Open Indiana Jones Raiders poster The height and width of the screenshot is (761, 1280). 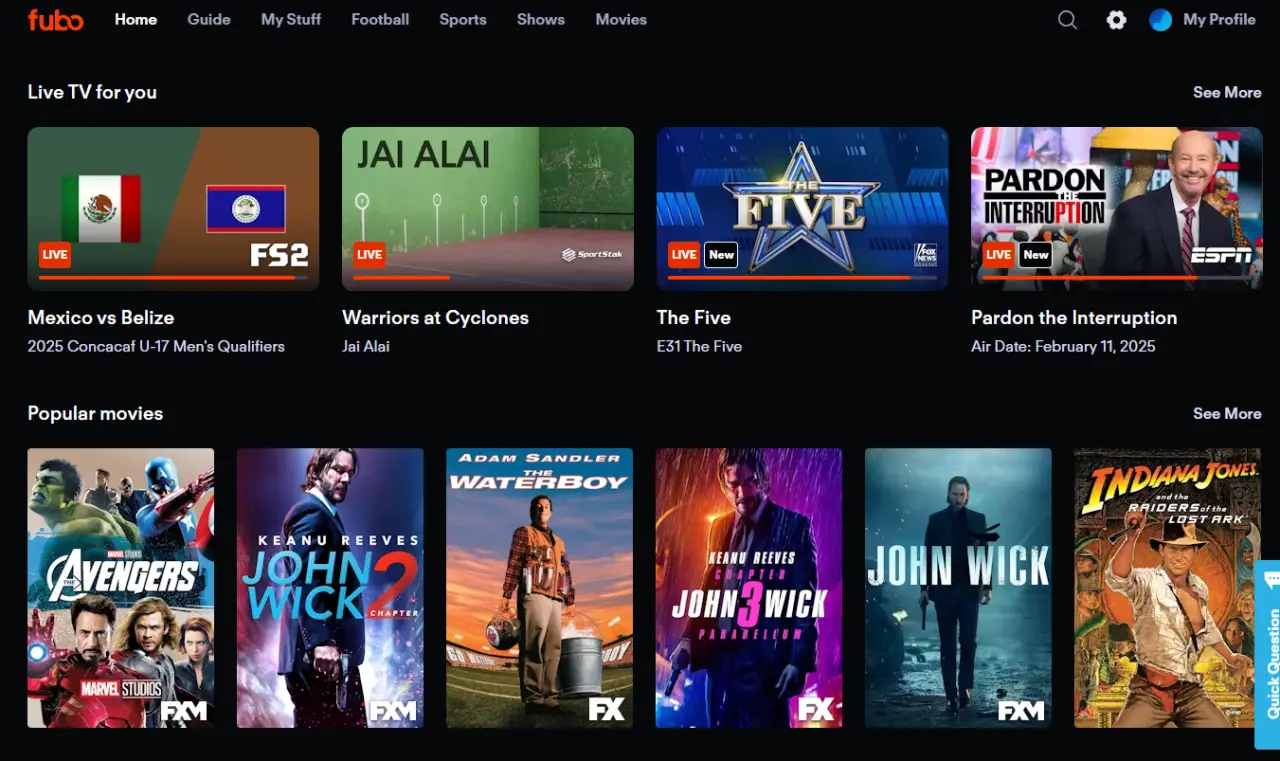coord(1167,588)
